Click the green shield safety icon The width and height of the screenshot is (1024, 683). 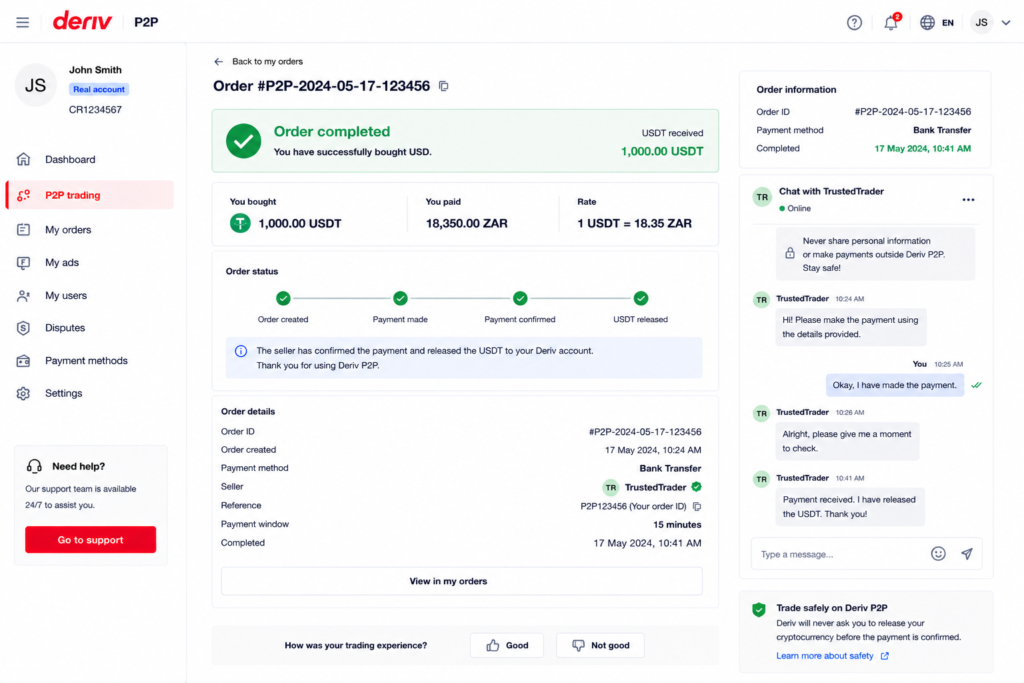[x=759, y=610]
